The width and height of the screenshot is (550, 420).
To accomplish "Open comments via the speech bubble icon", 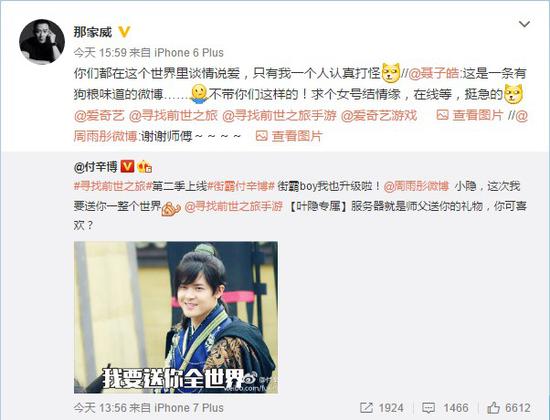I will tap(428, 408).
